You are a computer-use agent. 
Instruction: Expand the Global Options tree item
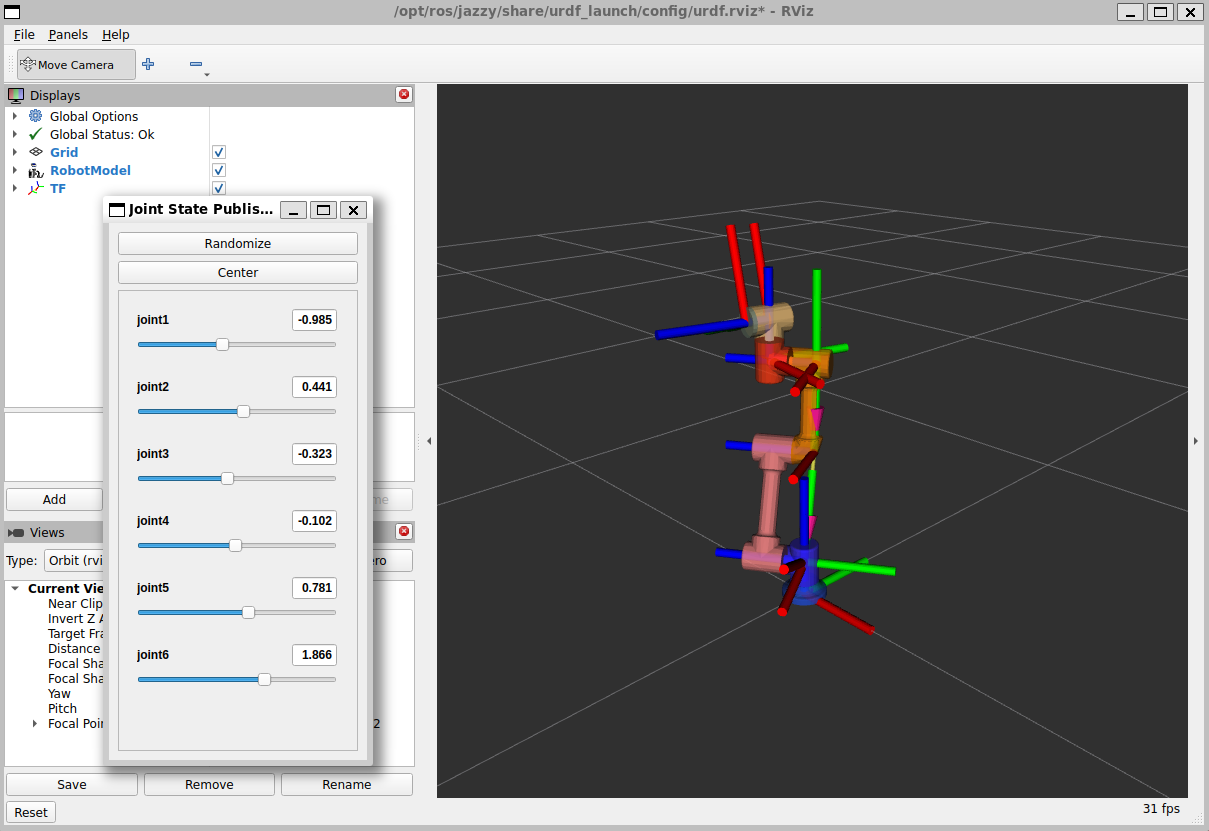[x=13, y=116]
